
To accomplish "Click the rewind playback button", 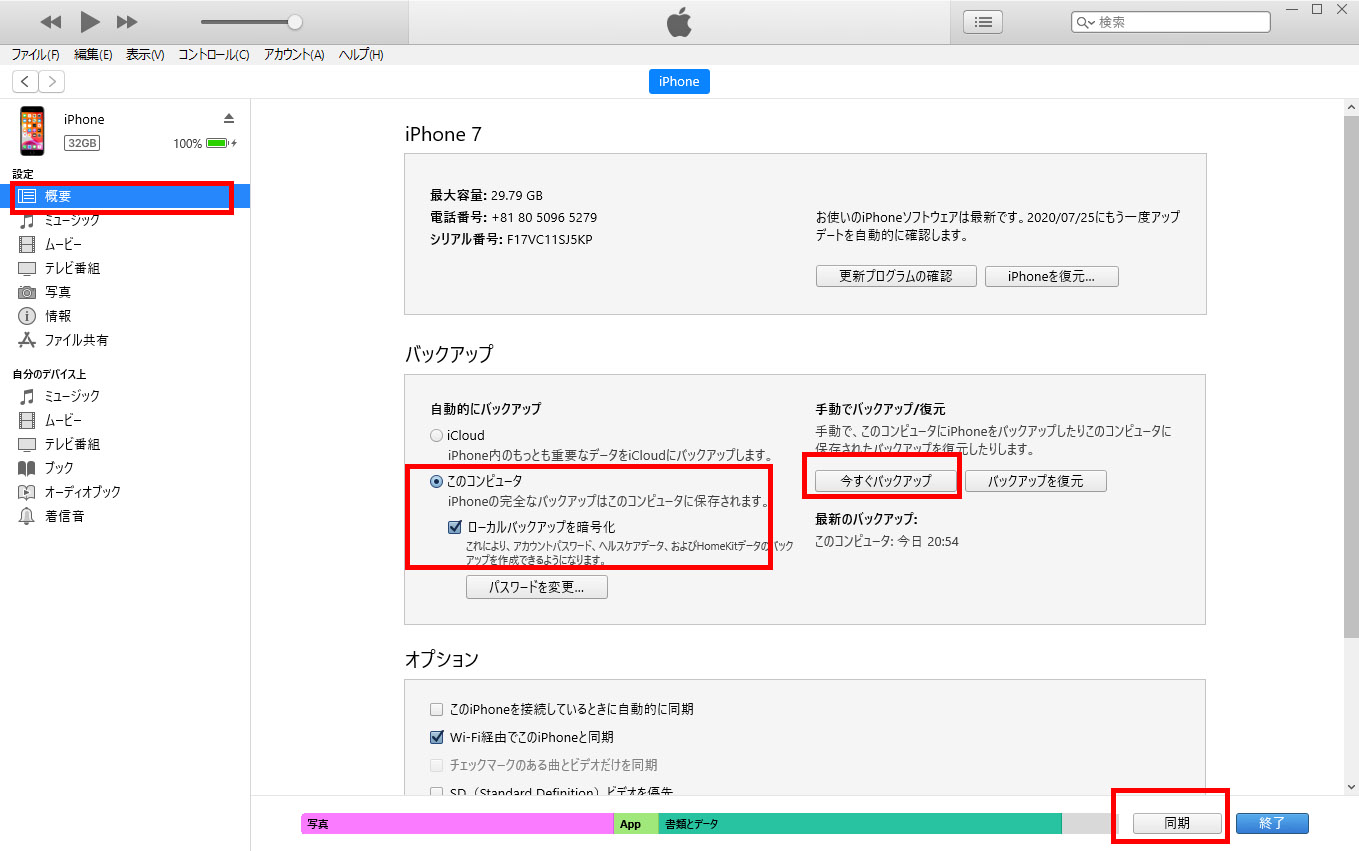I will pyautogui.click(x=51, y=22).
